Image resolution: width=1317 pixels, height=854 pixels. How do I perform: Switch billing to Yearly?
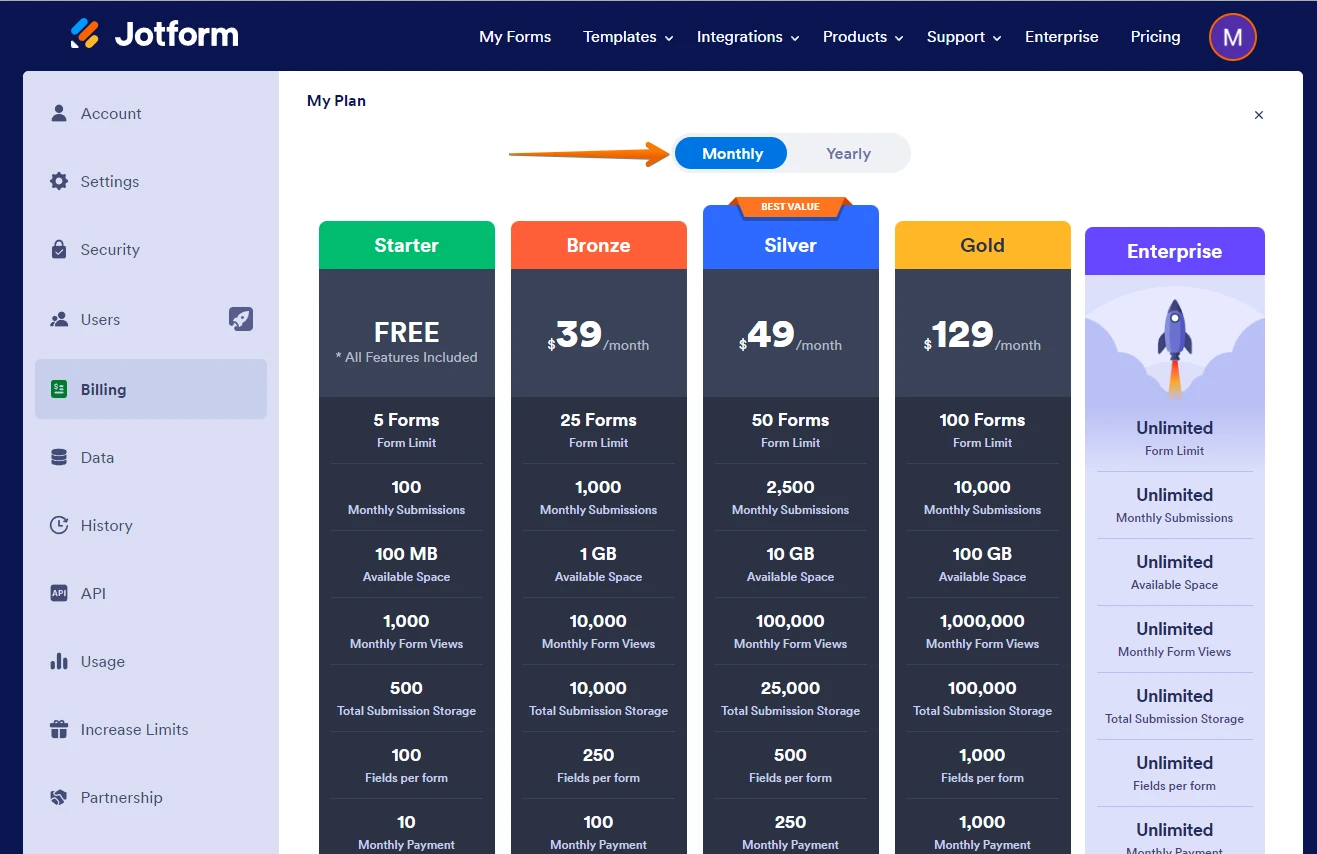pos(847,153)
